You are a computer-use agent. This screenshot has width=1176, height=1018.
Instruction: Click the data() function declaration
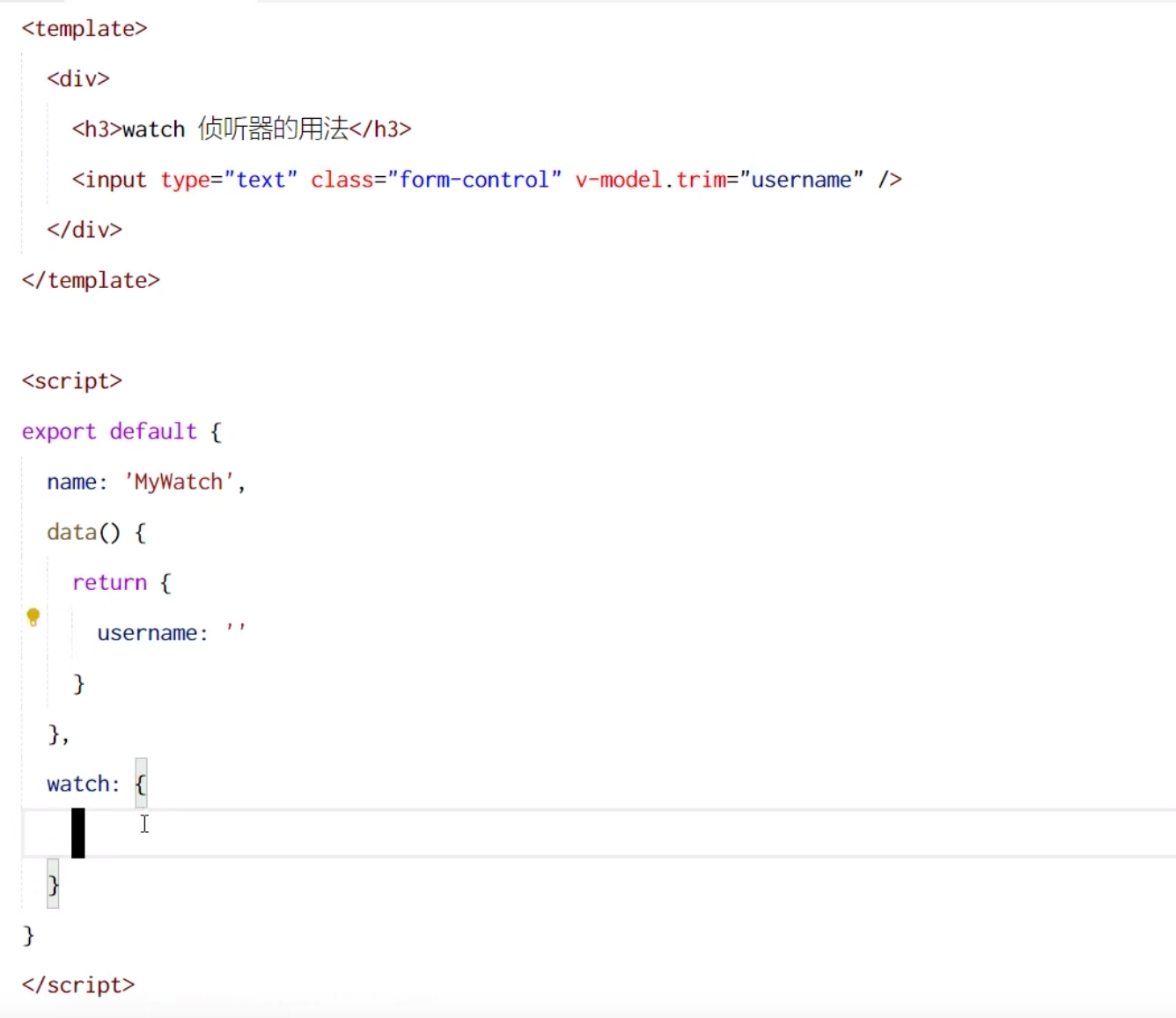(84, 532)
